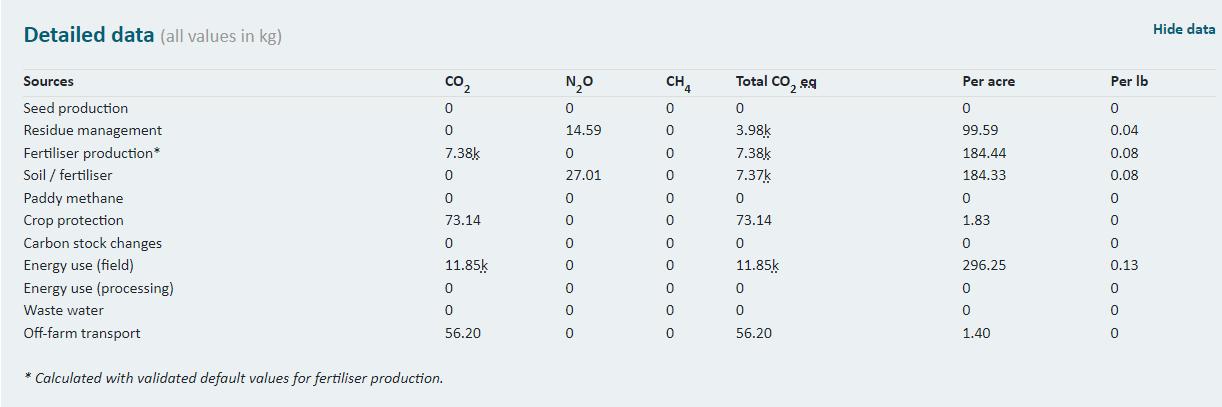1222x407 pixels.
Task: Select the Sources column header
Action: pyautogui.click(x=48, y=82)
